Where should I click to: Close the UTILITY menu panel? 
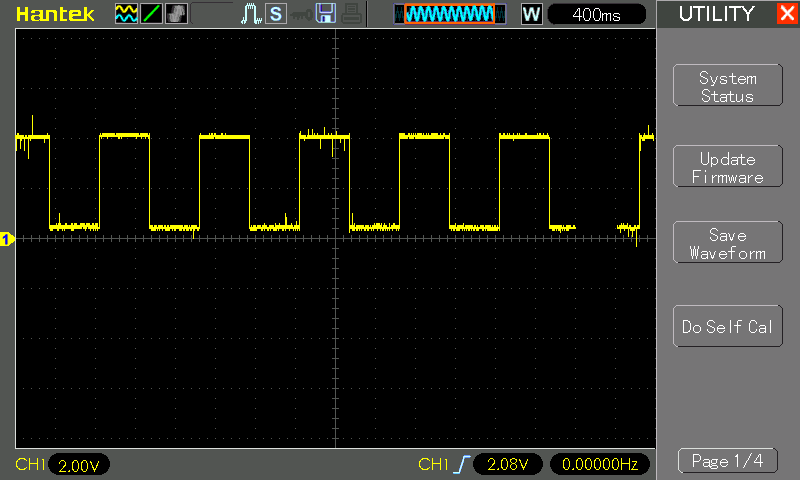(786, 14)
